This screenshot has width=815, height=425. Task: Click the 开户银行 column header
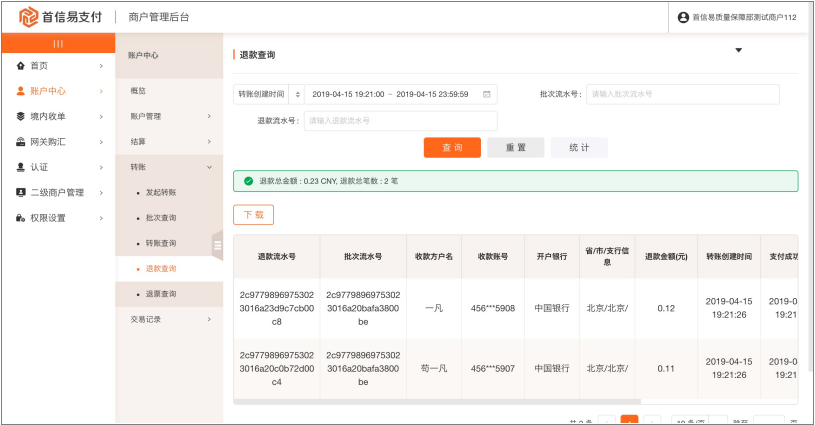pyautogui.click(x=551, y=256)
